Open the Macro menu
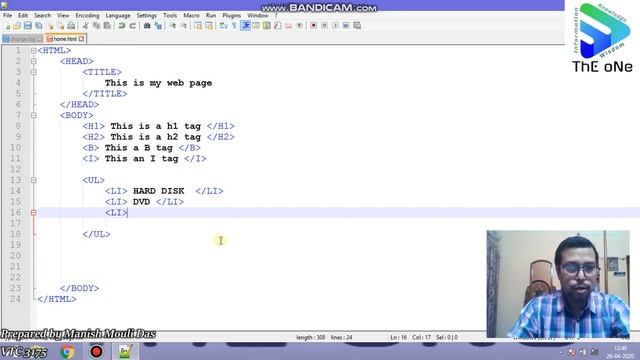640x360 pixels. pyautogui.click(x=191, y=16)
